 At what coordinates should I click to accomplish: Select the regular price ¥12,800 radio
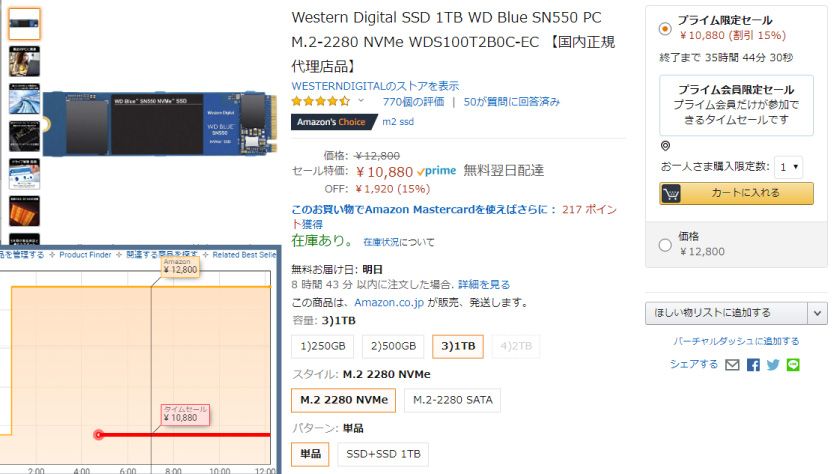[x=665, y=245]
